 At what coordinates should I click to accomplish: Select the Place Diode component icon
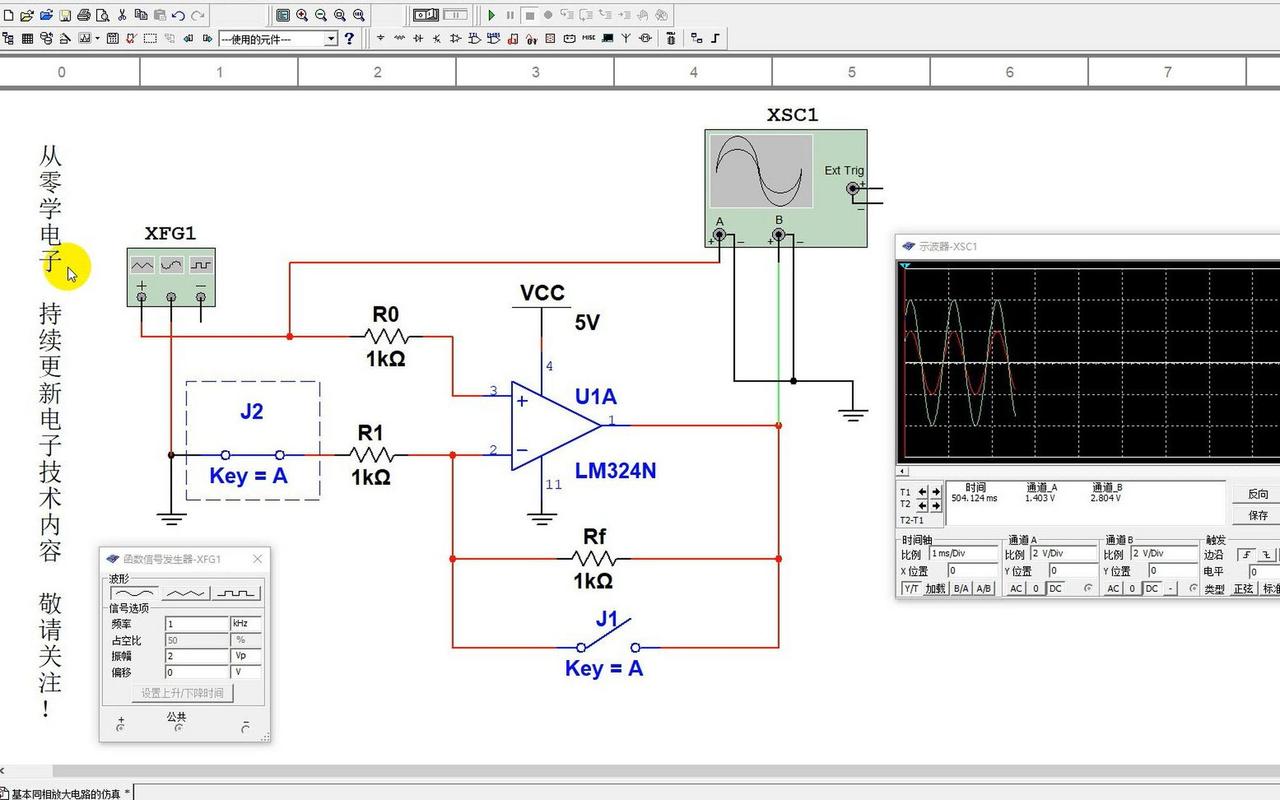coord(418,39)
